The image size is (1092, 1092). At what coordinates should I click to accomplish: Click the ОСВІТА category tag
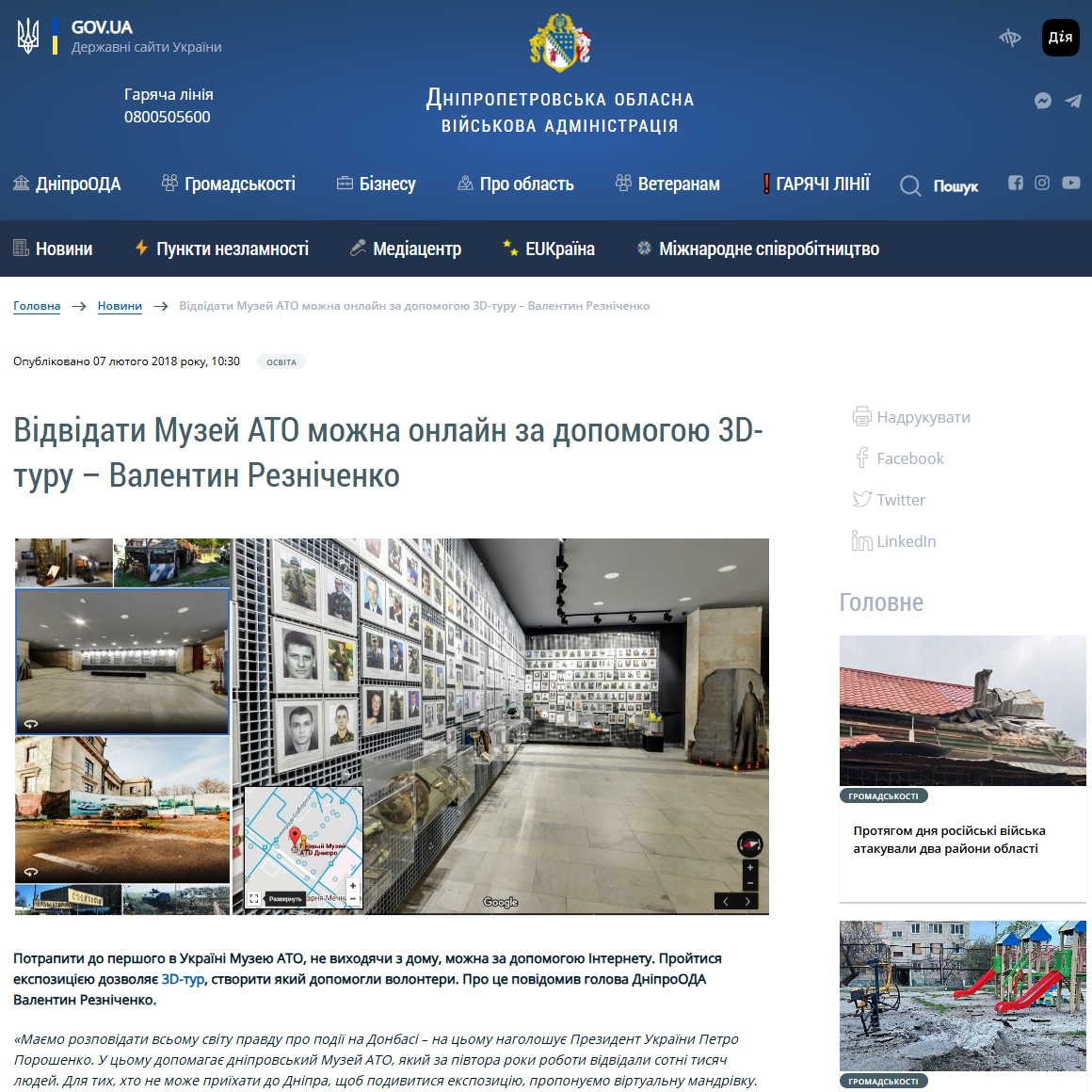(x=281, y=361)
